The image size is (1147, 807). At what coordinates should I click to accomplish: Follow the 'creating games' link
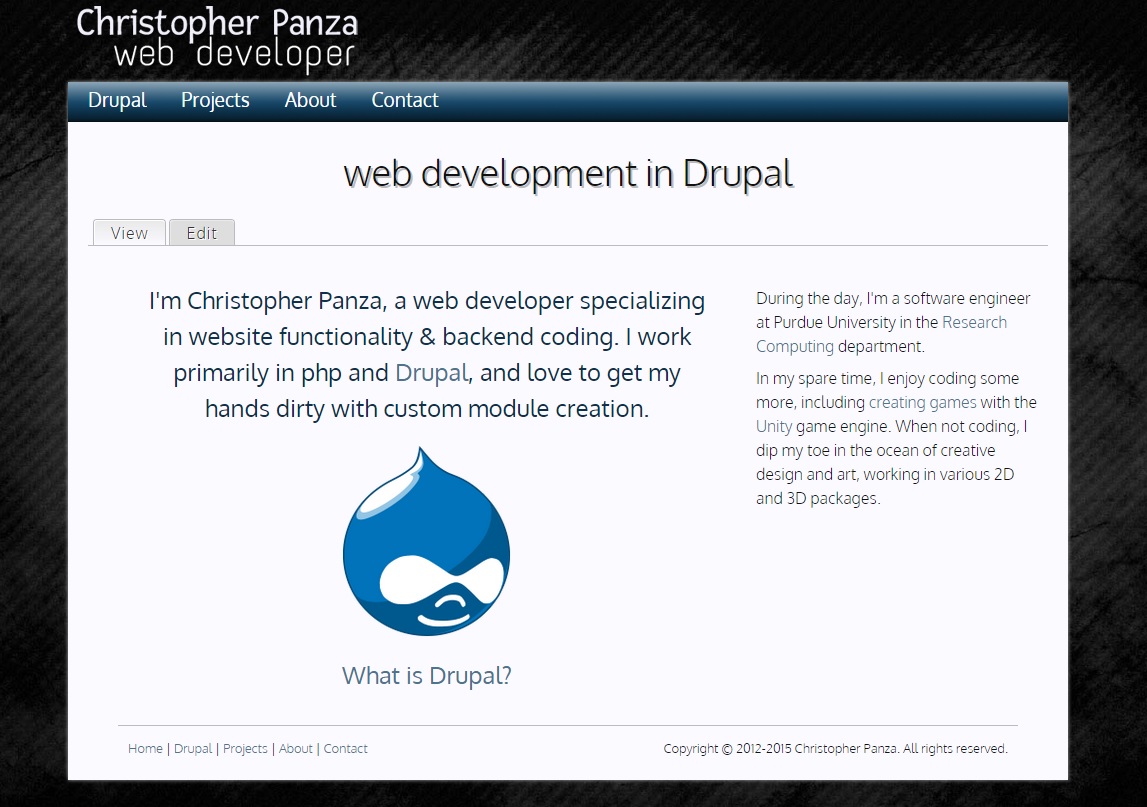pyautogui.click(x=922, y=402)
